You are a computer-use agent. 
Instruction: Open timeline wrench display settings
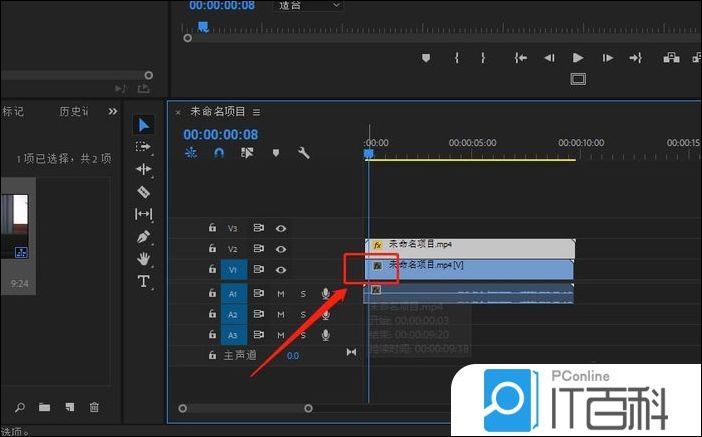coord(304,153)
